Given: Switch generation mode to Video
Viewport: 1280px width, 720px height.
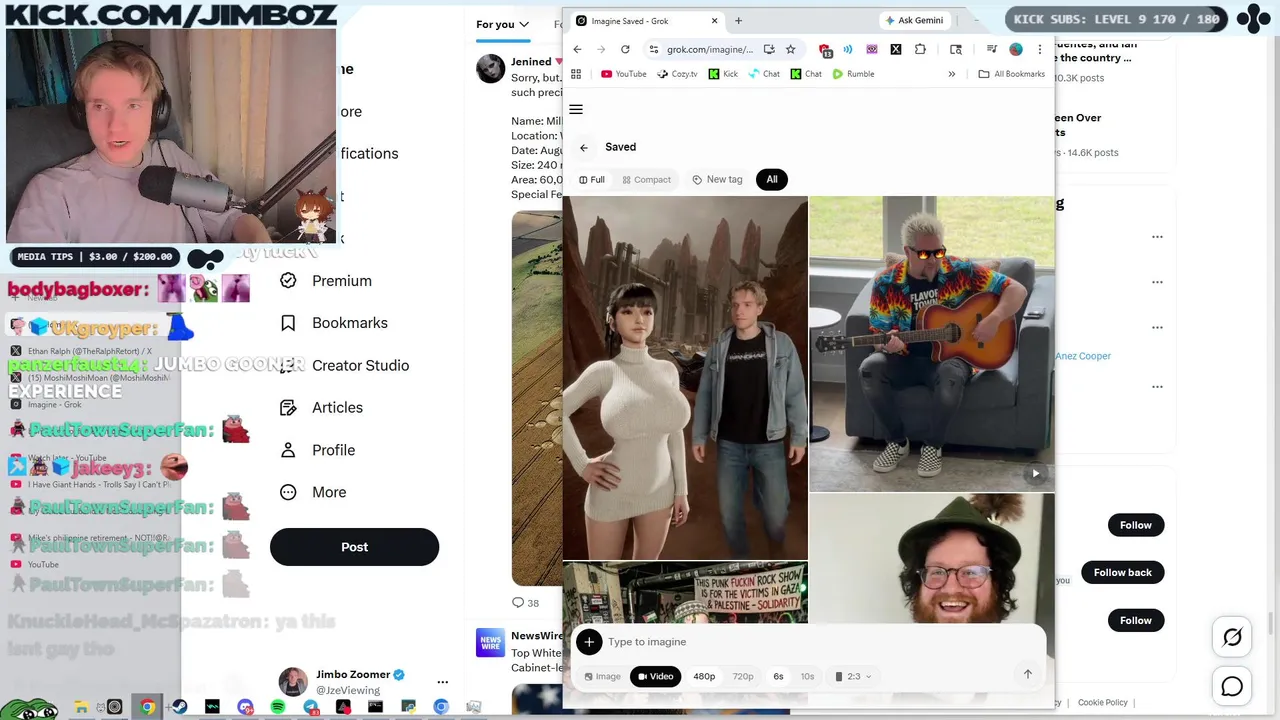Looking at the screenshot, I should pos(656,676).
